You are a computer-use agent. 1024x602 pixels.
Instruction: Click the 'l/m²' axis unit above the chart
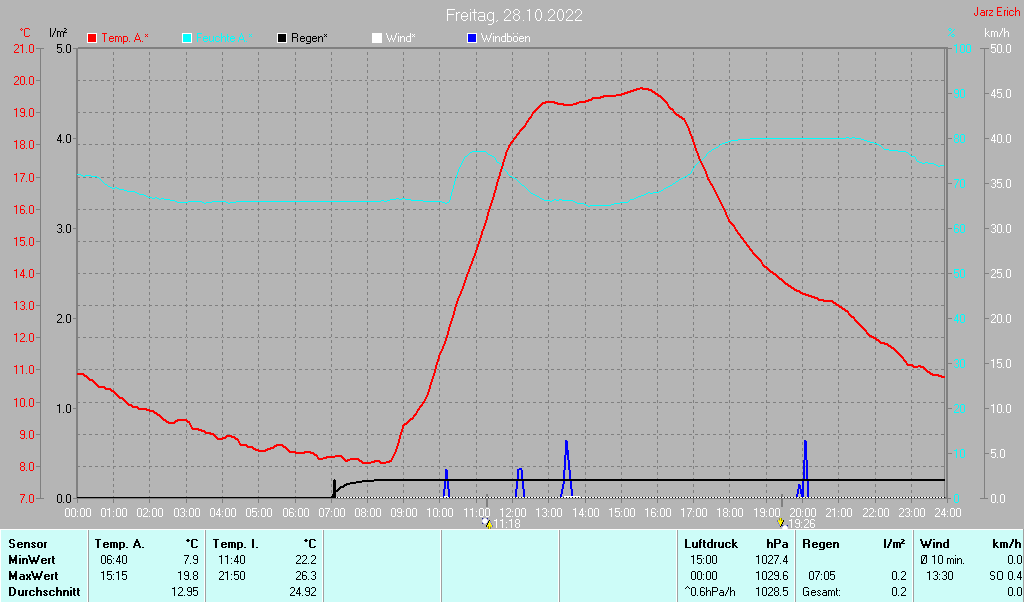tap(58, 32)
